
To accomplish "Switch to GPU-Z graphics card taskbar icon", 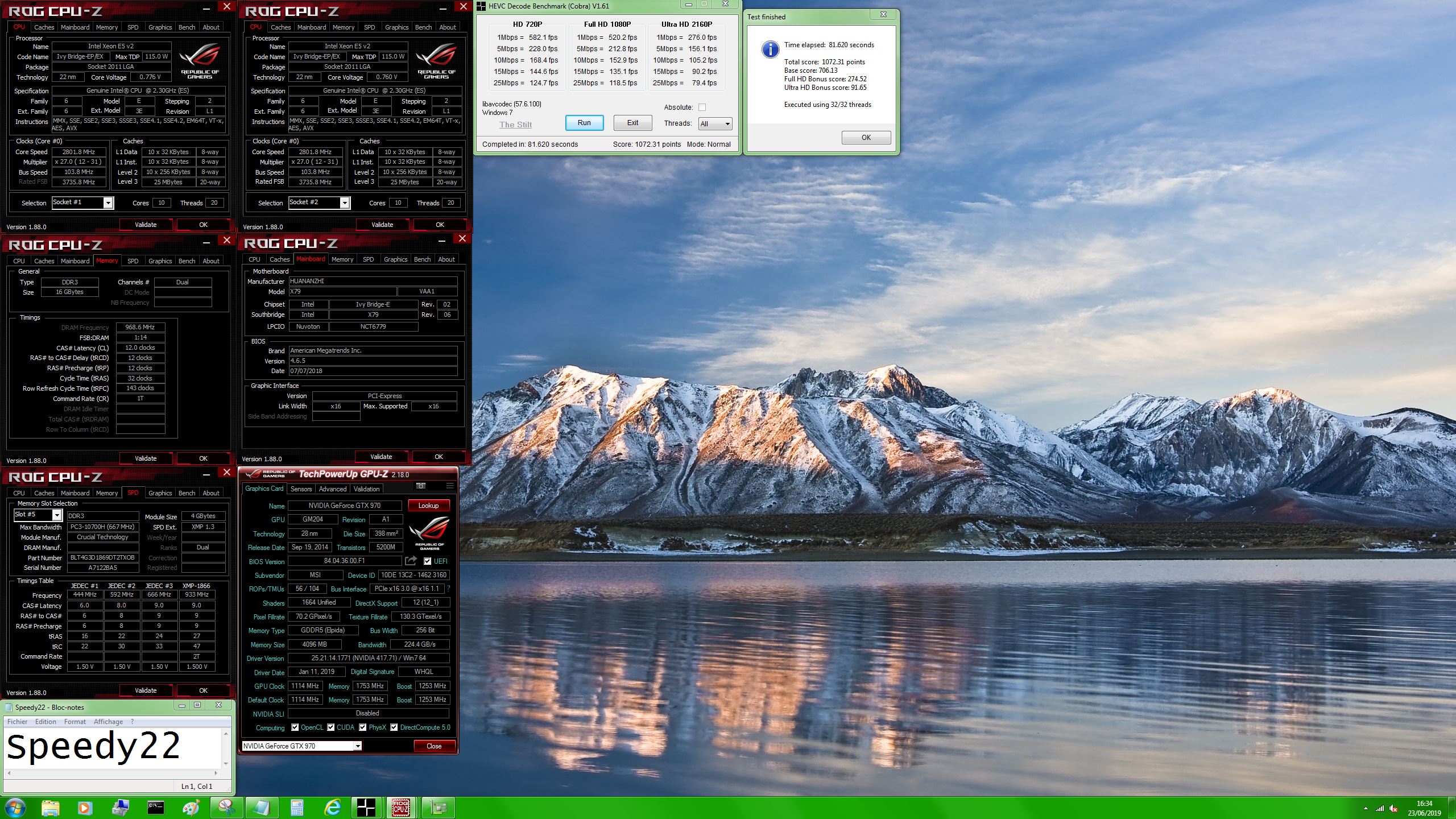I will pyautogui.click(x=438, y=808).
